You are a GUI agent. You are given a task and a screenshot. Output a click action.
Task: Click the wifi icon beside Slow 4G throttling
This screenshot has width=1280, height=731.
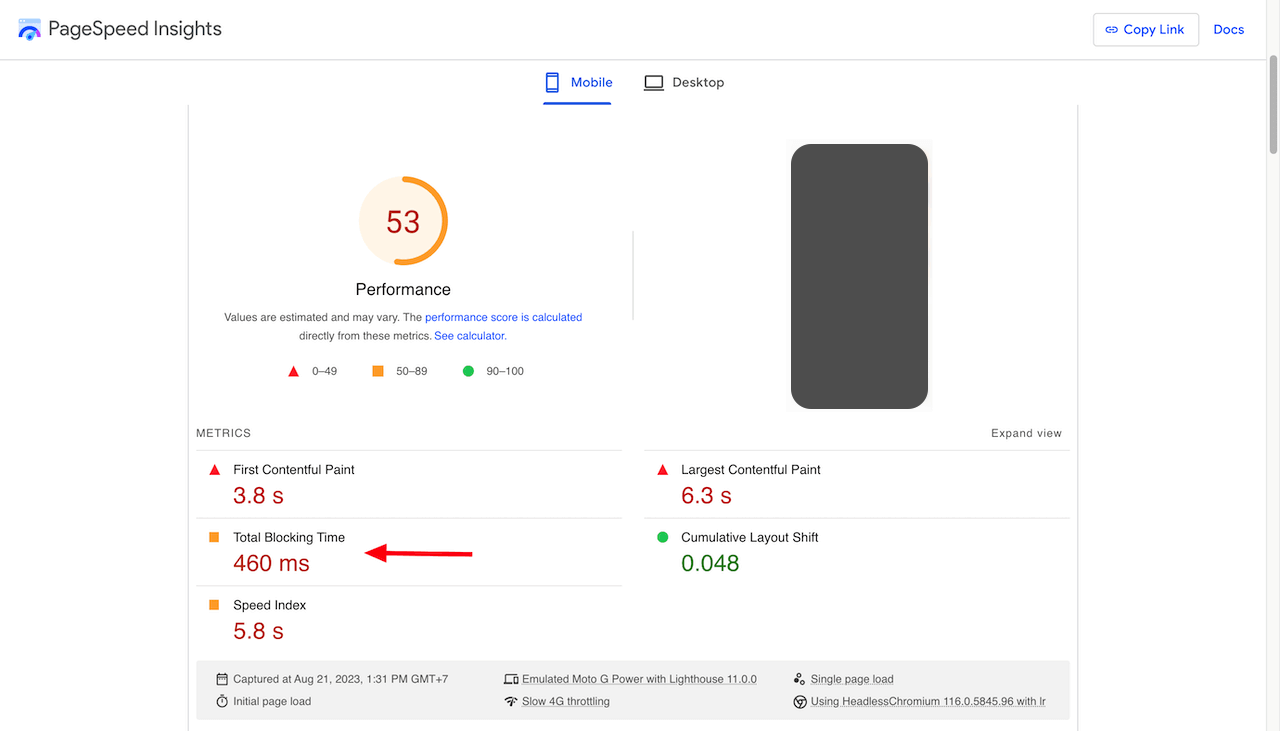tap(511, 701)
